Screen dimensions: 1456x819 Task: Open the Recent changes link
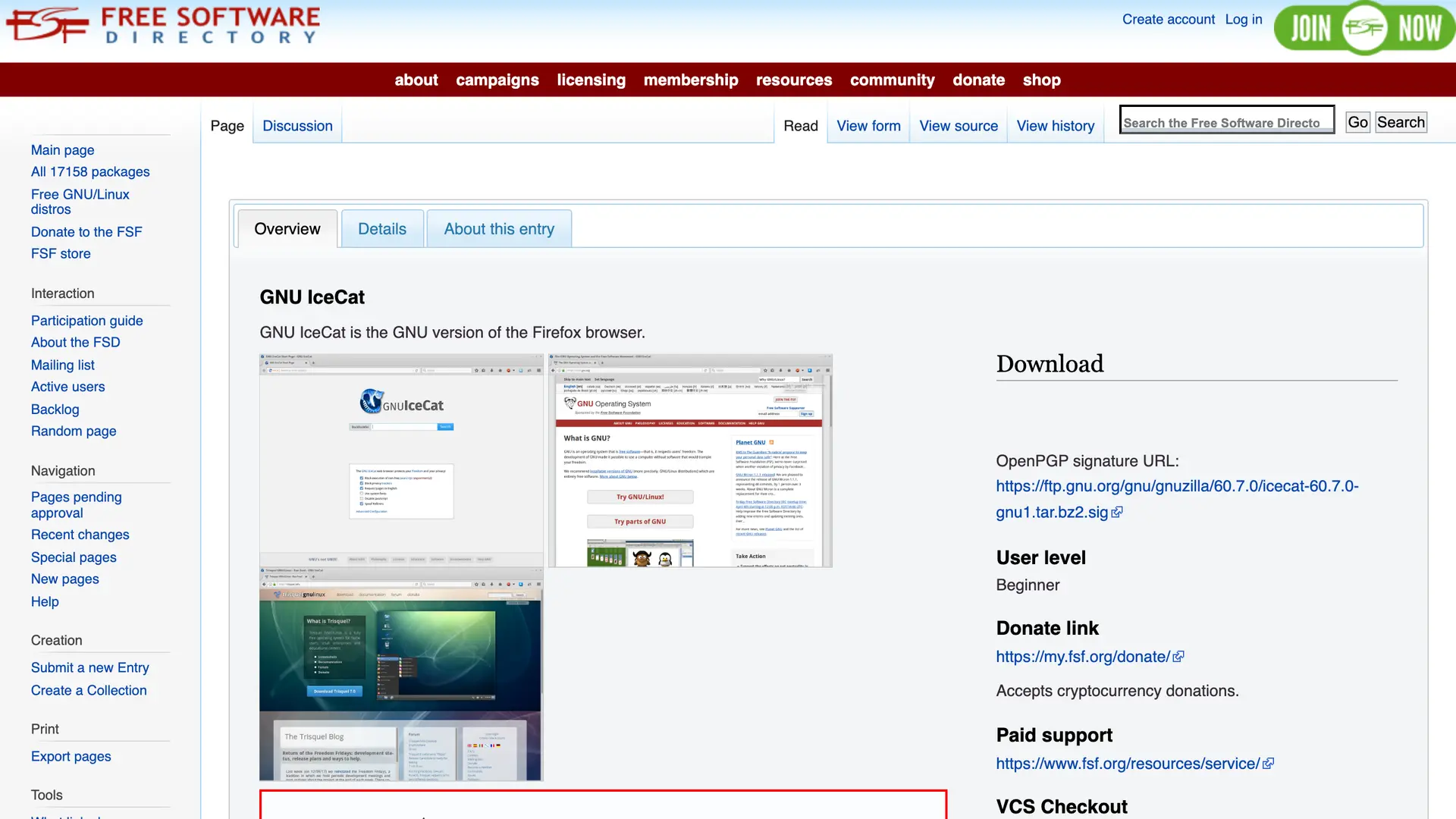pos(80,535)
